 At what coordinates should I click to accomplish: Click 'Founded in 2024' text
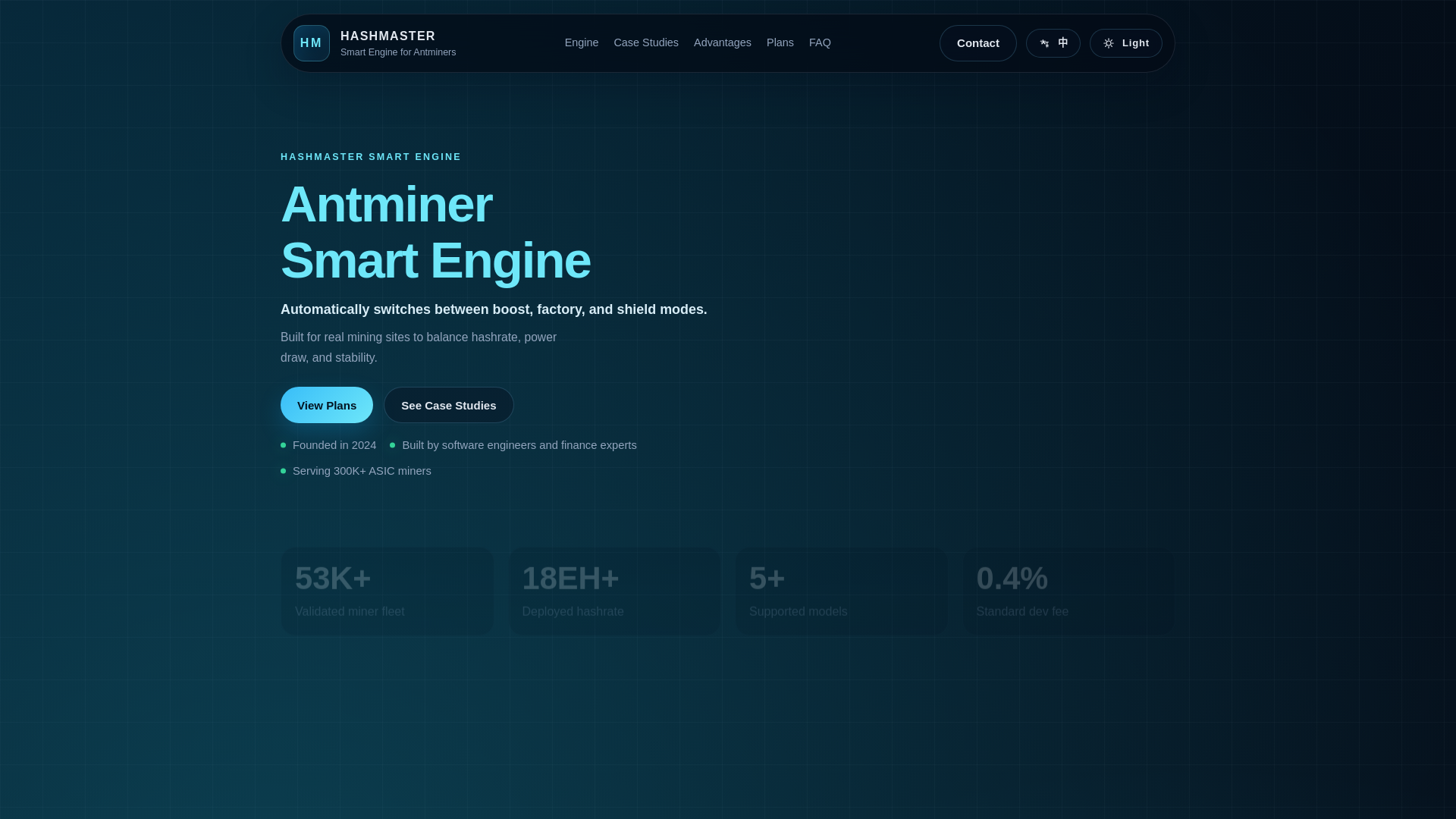coord(334,445)
